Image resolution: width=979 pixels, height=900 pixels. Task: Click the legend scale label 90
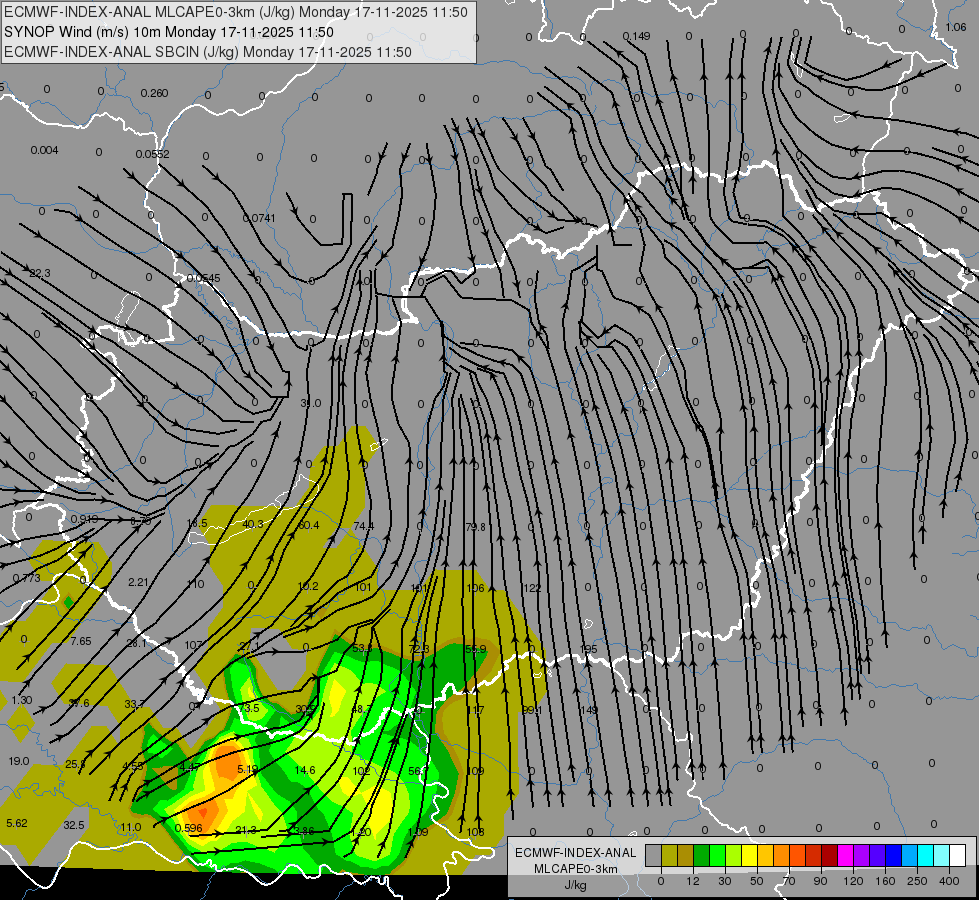pyautogui.click(x=820, y=881)
